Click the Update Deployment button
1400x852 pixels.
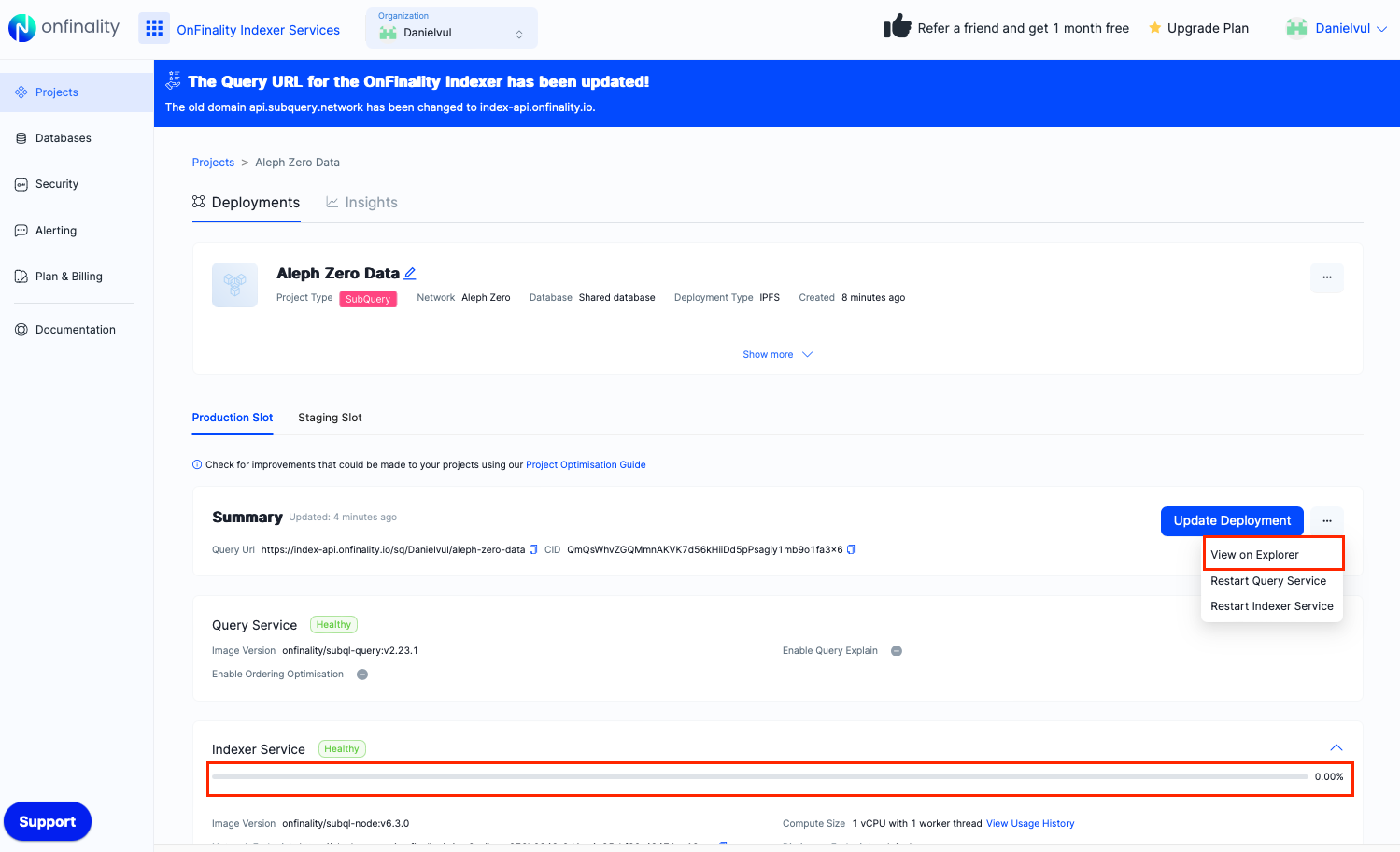1231,520
